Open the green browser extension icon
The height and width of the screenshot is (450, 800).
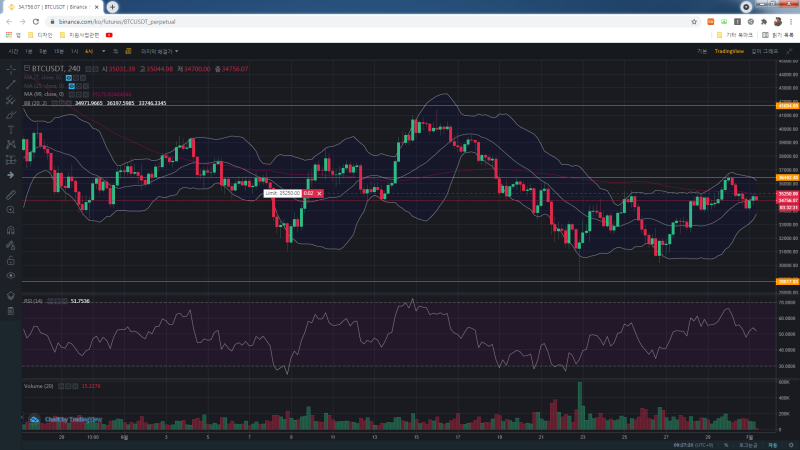(x=724, y=21)
